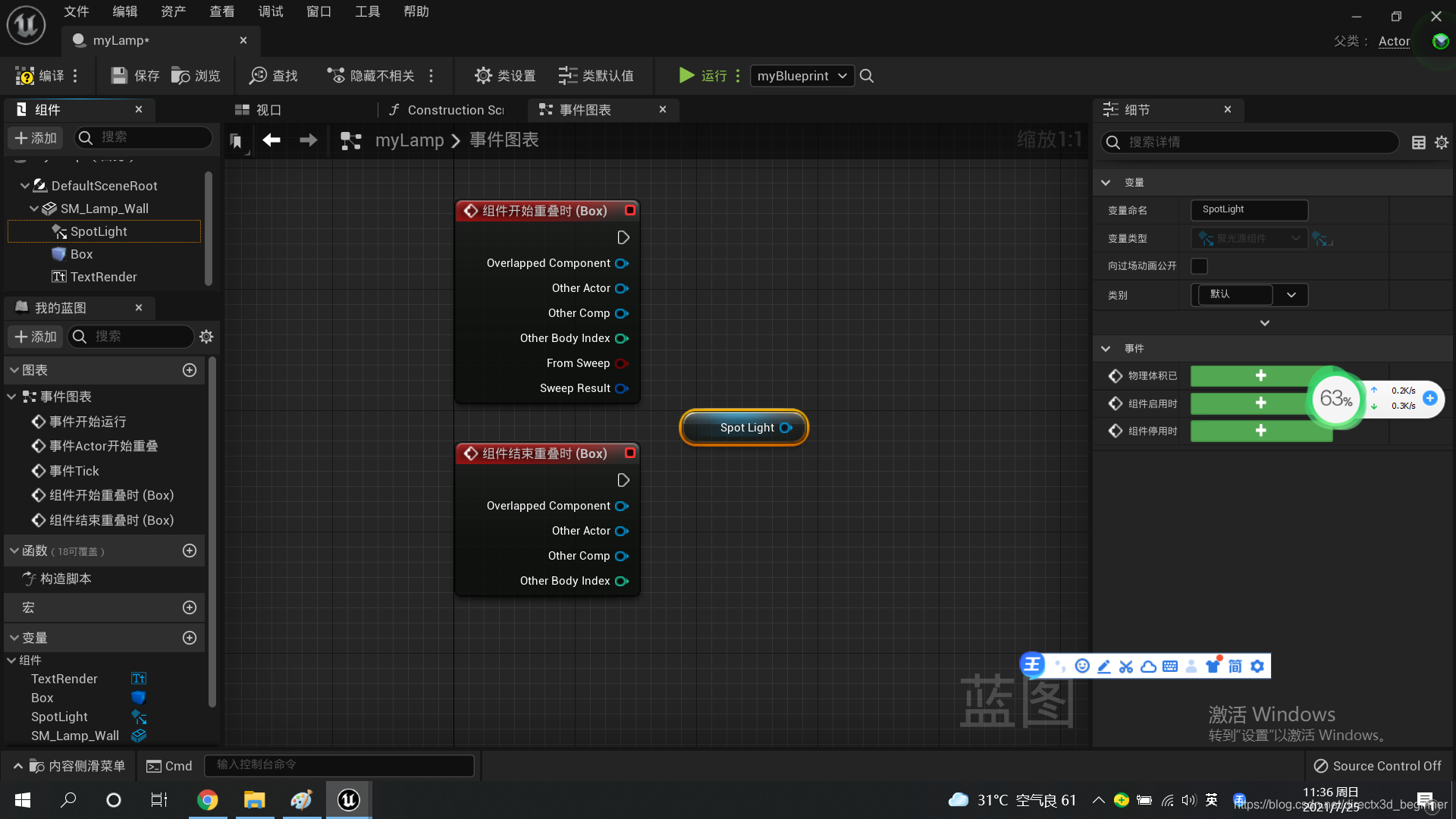Click the Source Control Off status
The image size is (1456, 819).
(x=1377, y=766)
